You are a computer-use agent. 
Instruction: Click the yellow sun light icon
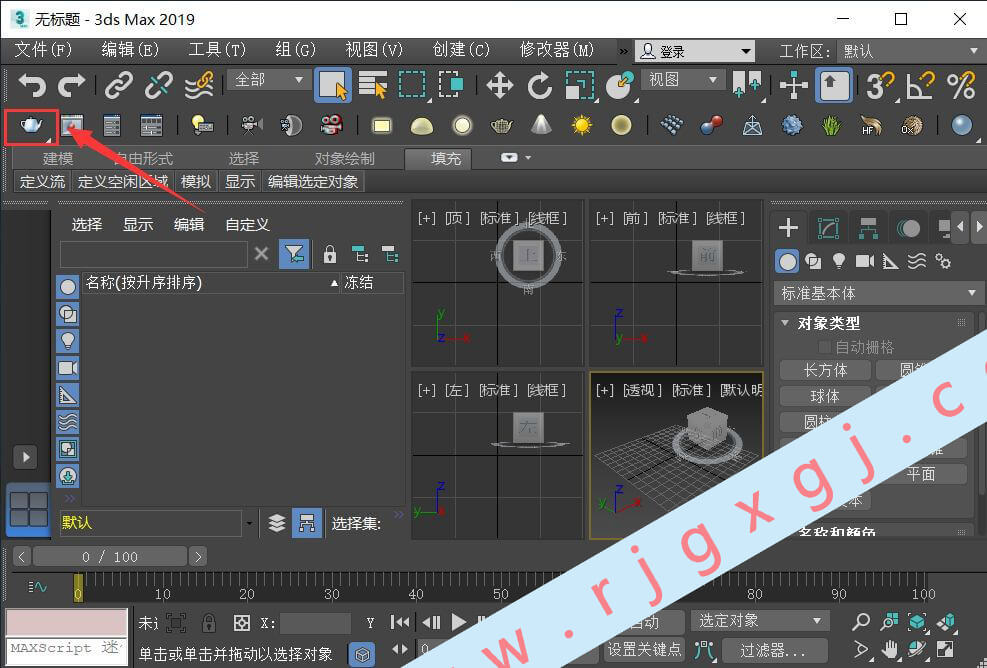tap(582, 125)
